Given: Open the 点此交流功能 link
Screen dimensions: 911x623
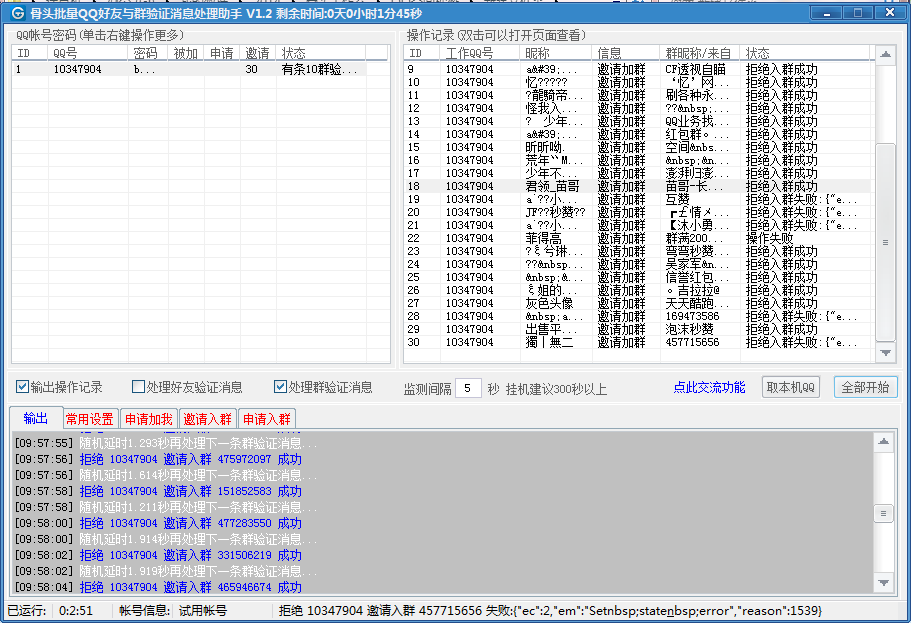Looking at the screenshot, I should [709, 387].
